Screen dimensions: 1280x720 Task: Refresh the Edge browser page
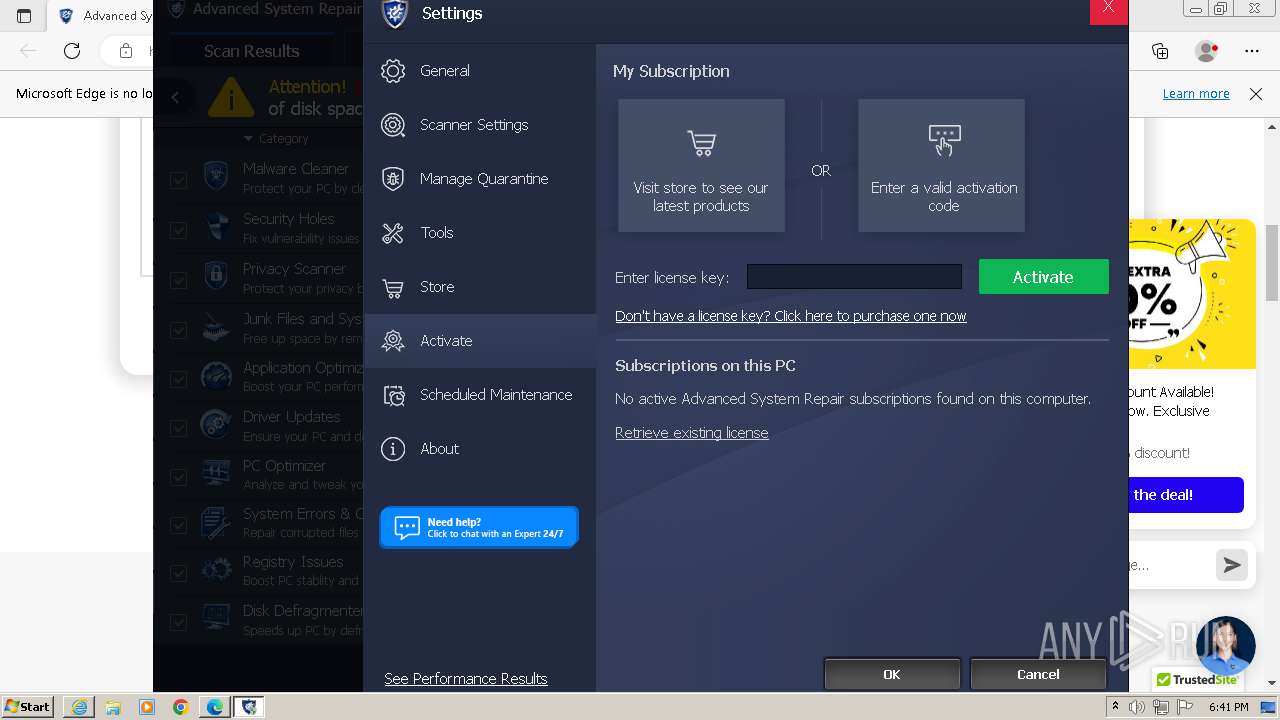coord(72,51)
